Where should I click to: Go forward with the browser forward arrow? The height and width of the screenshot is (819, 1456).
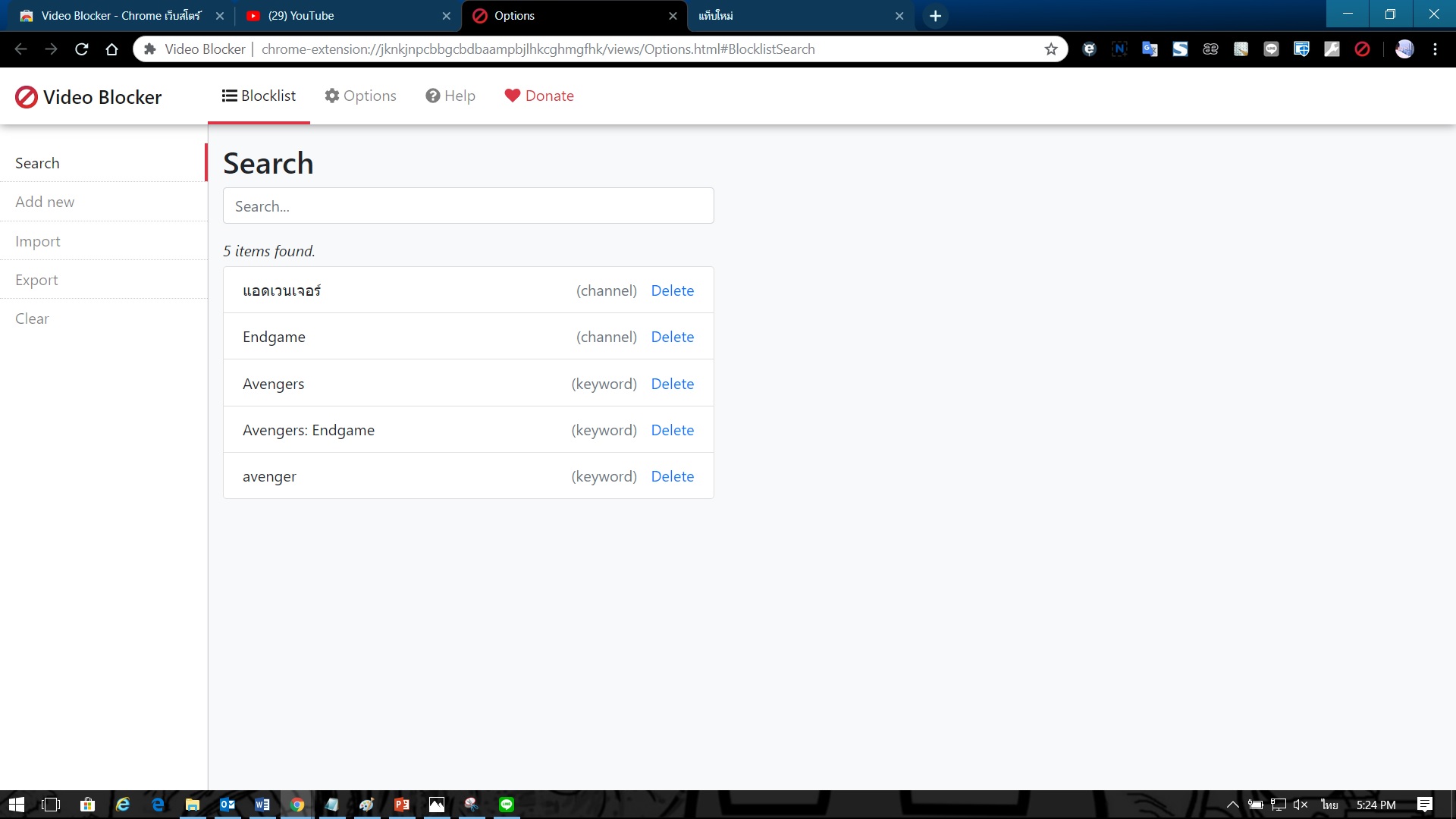pyautogui.click(x=52, y=49)
